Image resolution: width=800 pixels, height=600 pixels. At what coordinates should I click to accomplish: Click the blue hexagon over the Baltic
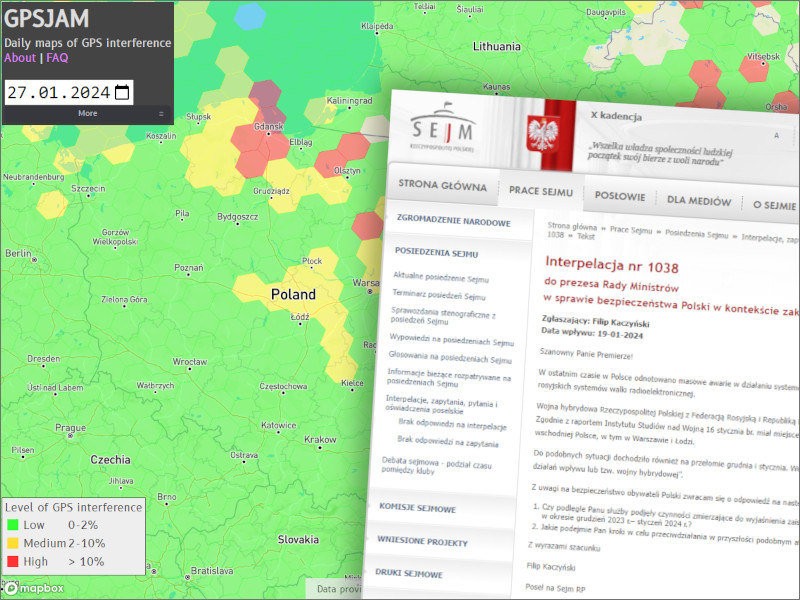[250, 16]
